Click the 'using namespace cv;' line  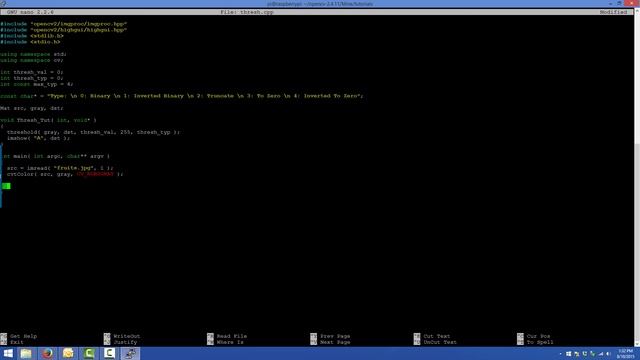pyautogui.click(x=32, y=60)
